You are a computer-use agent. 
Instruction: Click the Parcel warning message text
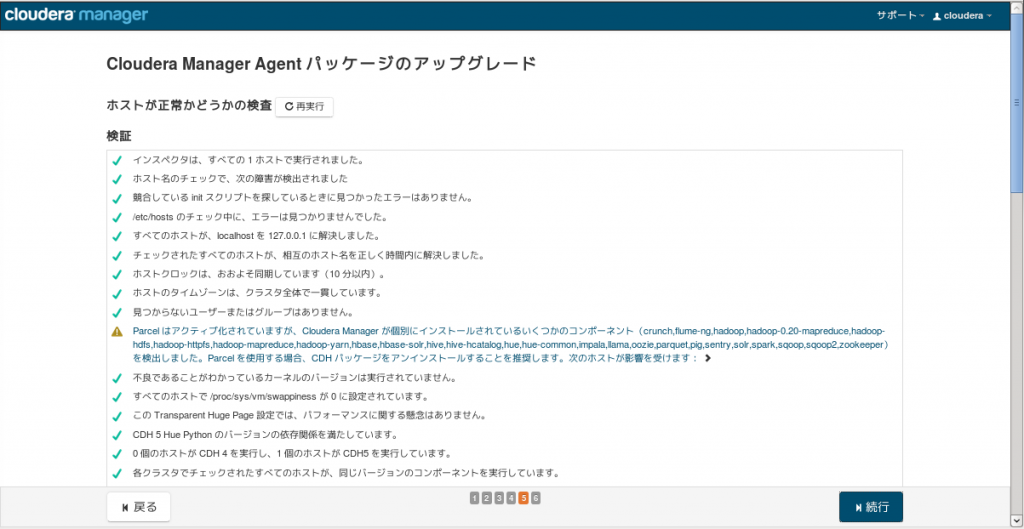pyautogui.click(x=509, y=345)
